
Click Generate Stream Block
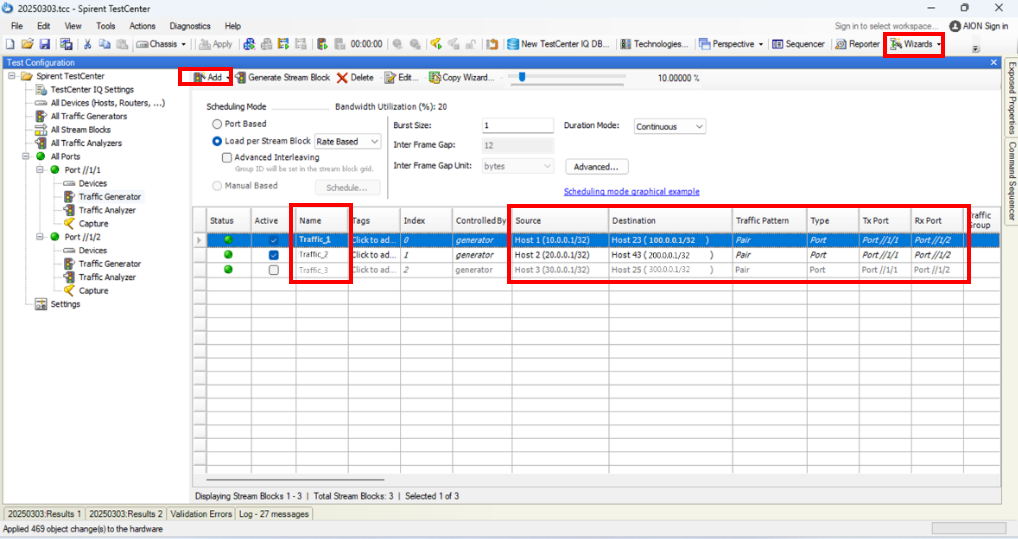282,77
